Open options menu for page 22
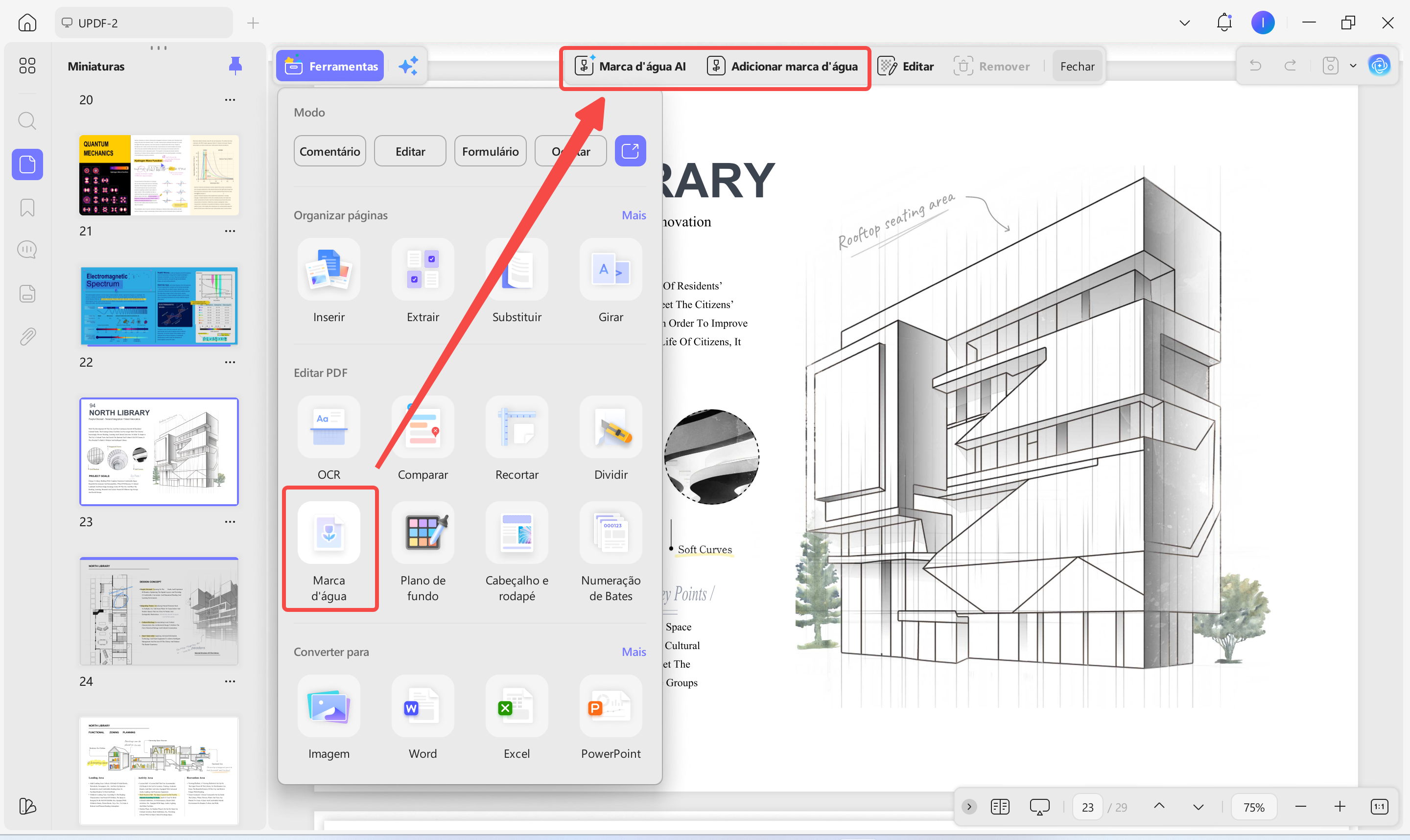Image resolution: width=1410 pixels, height=840 pixels. point(230,362)
